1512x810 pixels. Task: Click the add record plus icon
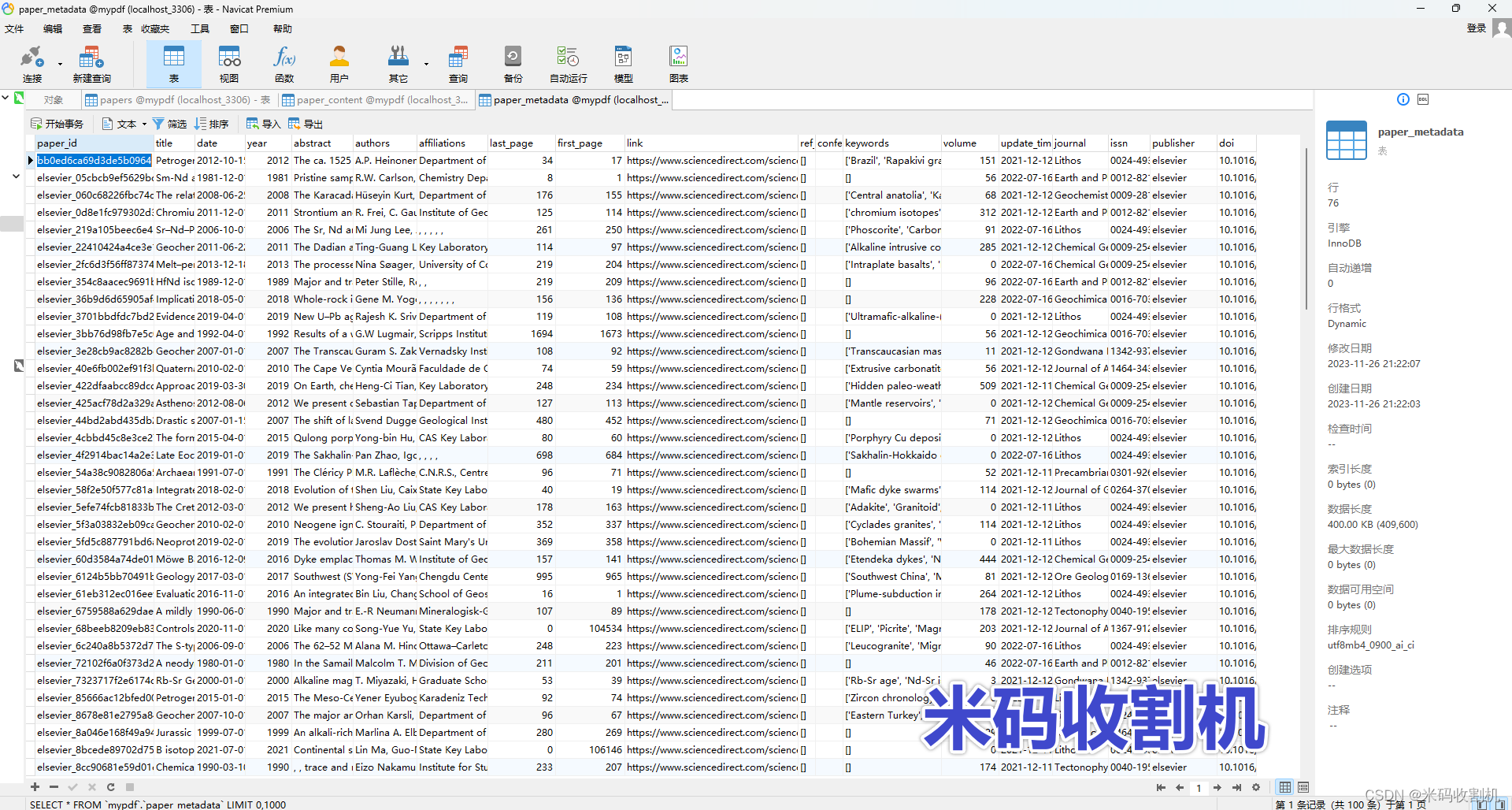coord(35,786)
